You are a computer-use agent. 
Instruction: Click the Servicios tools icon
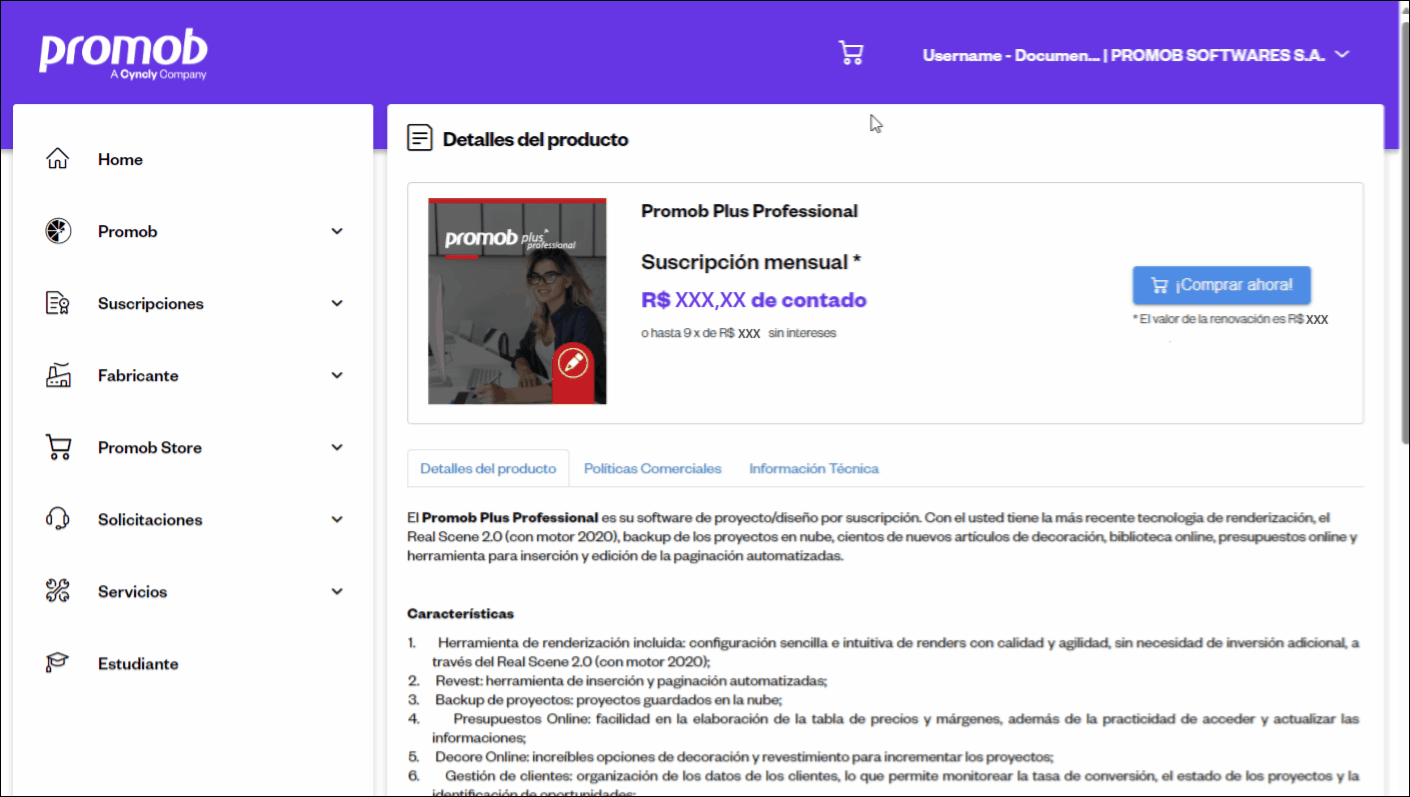(x=58, y=591)
